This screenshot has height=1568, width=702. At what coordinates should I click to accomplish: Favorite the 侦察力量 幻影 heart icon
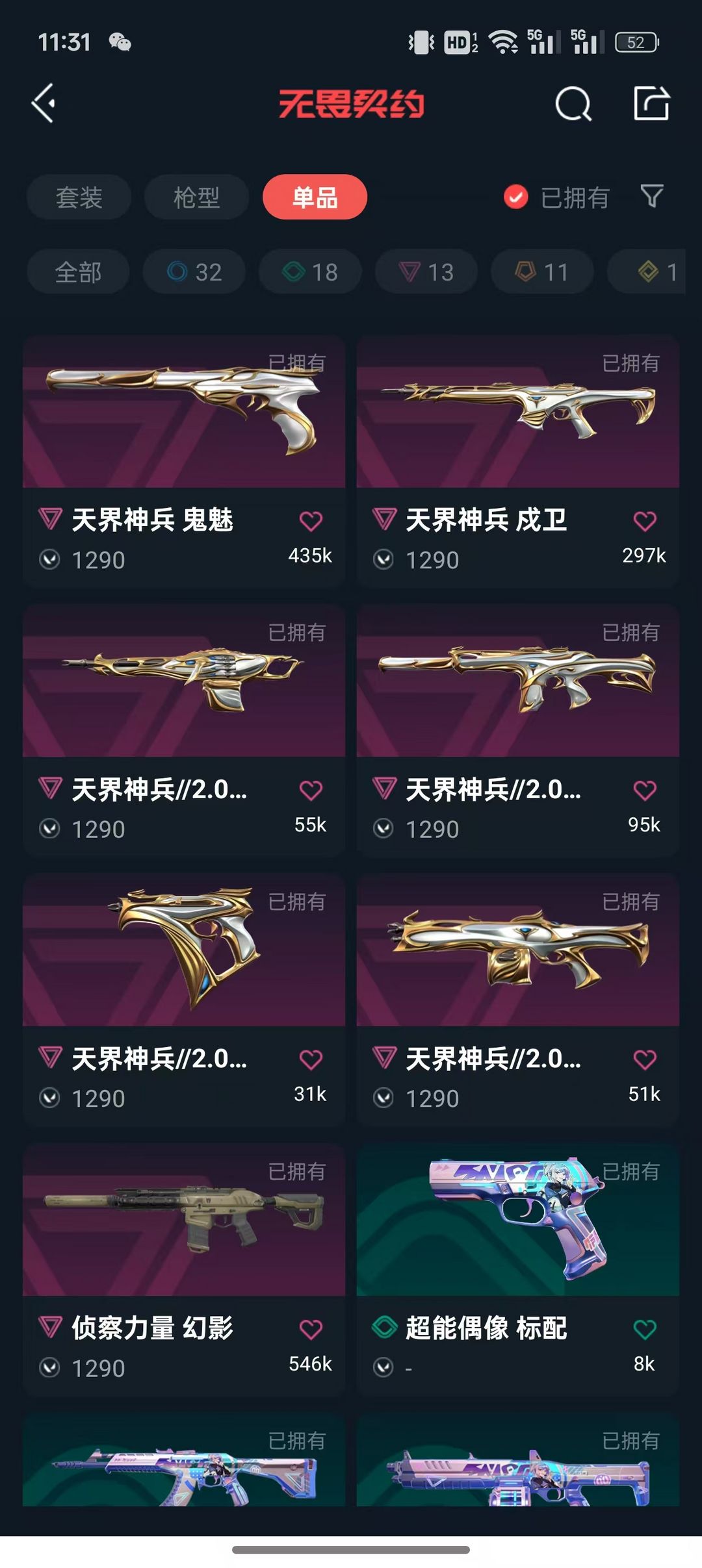(x=311, y=1329)
